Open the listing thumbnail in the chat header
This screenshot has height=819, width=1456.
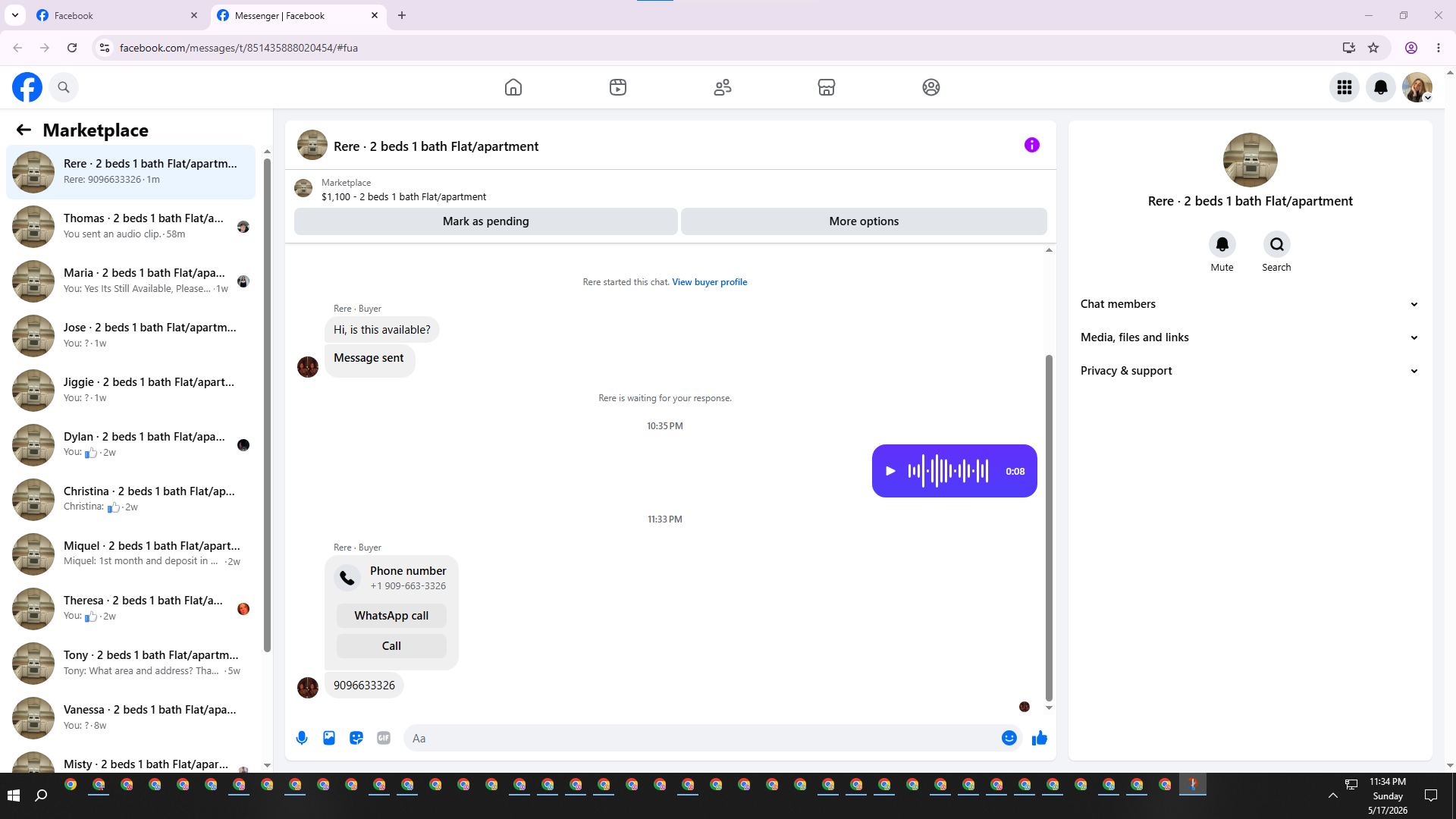click(x=312, y=145)
